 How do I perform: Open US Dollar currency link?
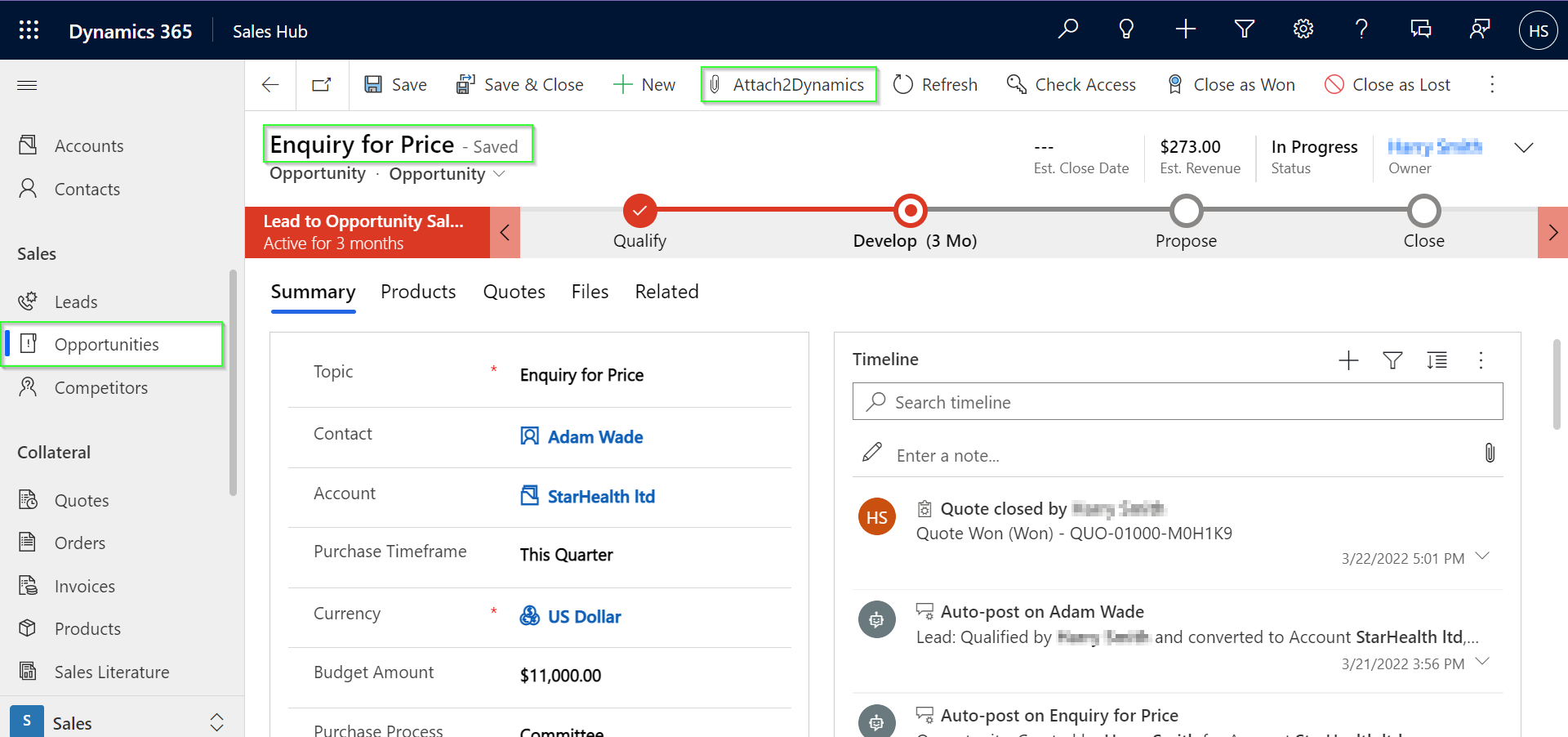click(x=584, y=617)
